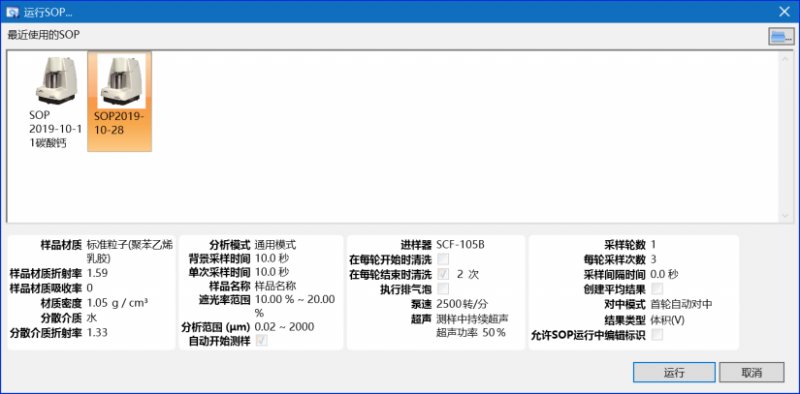800x394 pixels.
Task: Click the browse SOP file button
Action: click(782, 36)
